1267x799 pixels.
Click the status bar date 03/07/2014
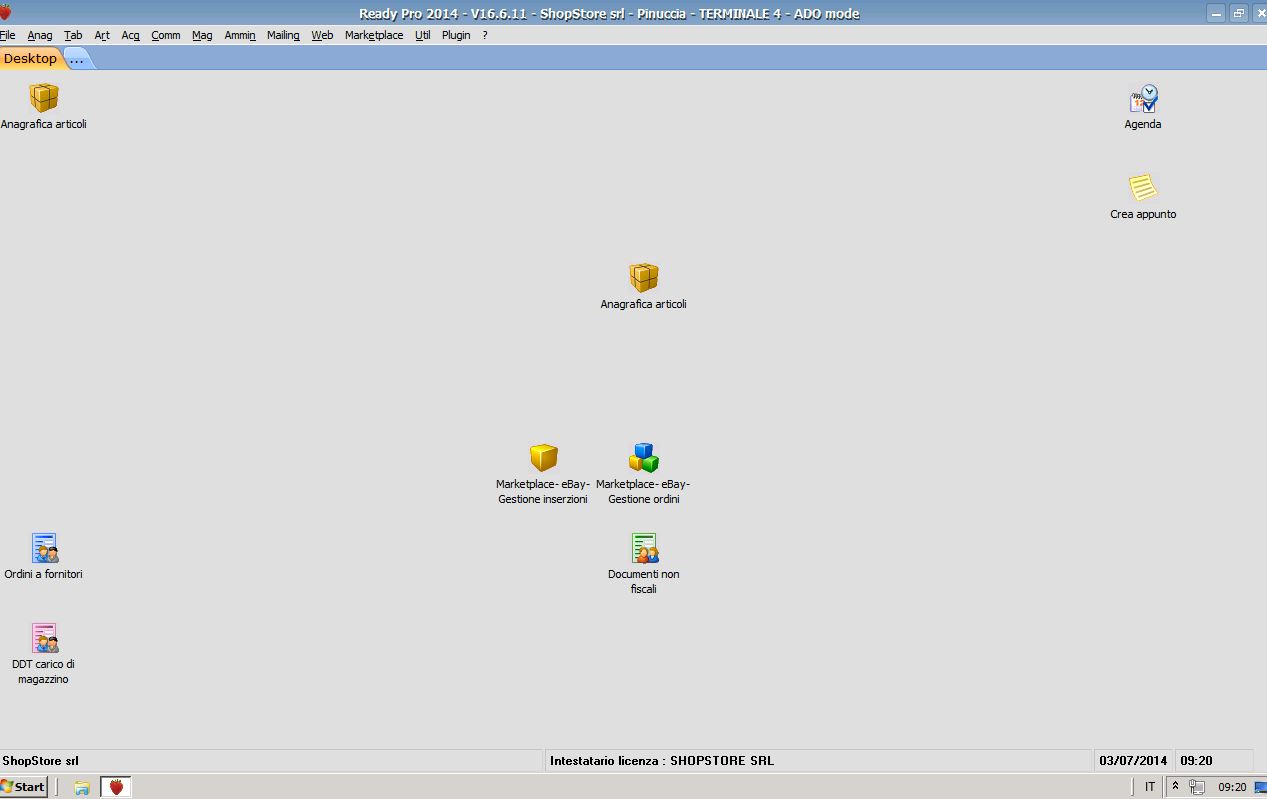click(x=1133, y=761)
